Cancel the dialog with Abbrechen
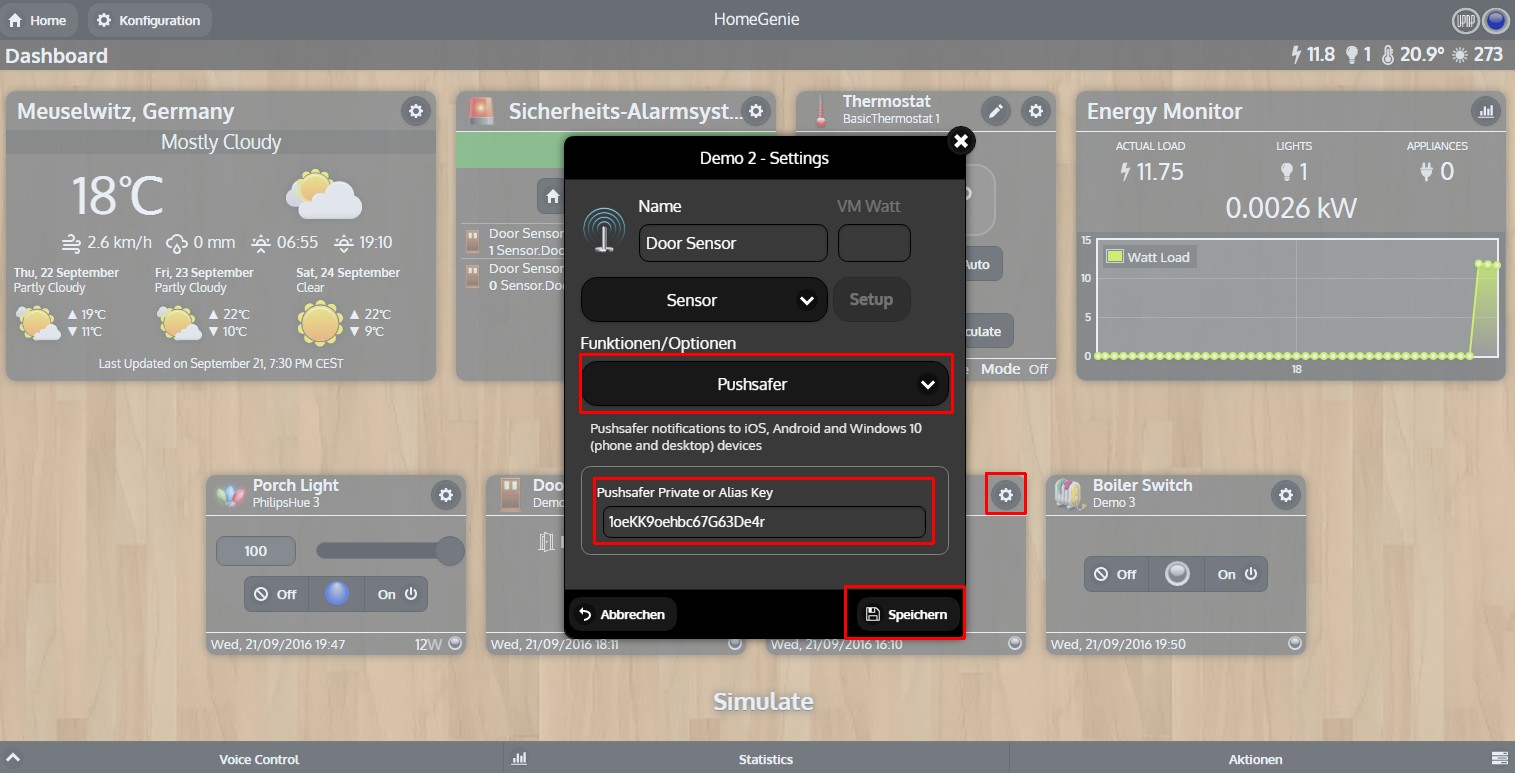The height and width of the screenshot is (773, 1515). tap(622, 614)
